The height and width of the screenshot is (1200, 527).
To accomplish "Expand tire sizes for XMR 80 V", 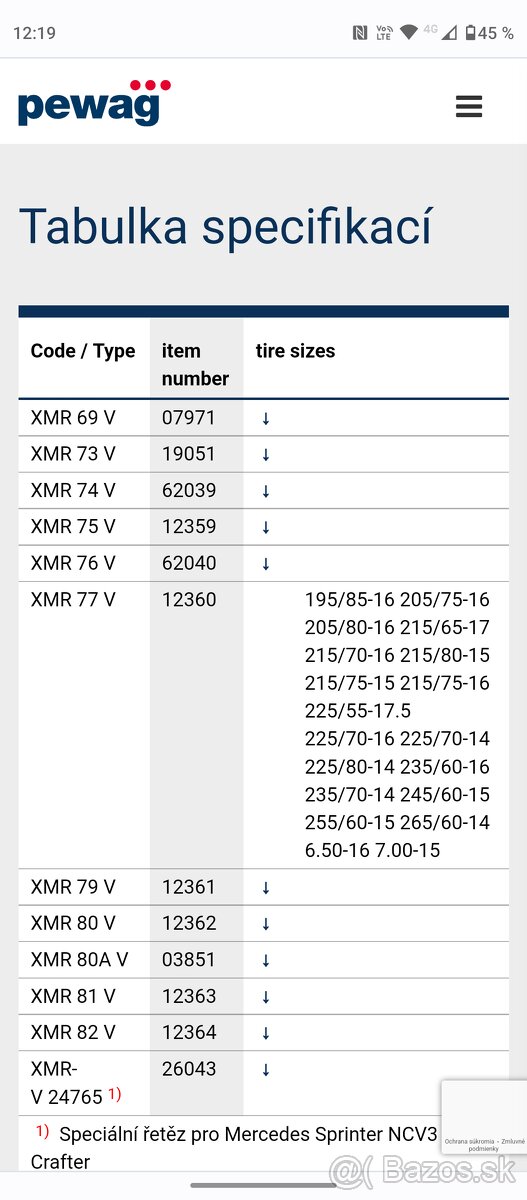I will point(266,924).
